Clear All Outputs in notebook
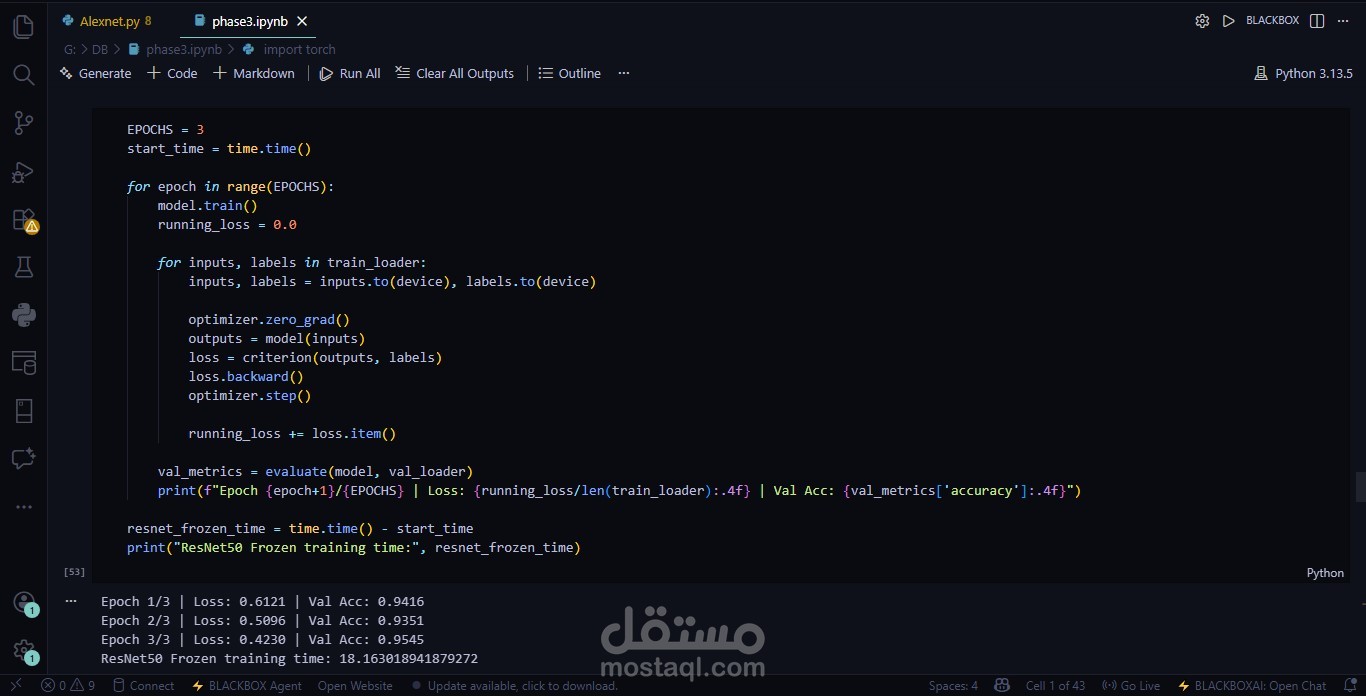The image size is (1366, 696). [x=454, y=73]
